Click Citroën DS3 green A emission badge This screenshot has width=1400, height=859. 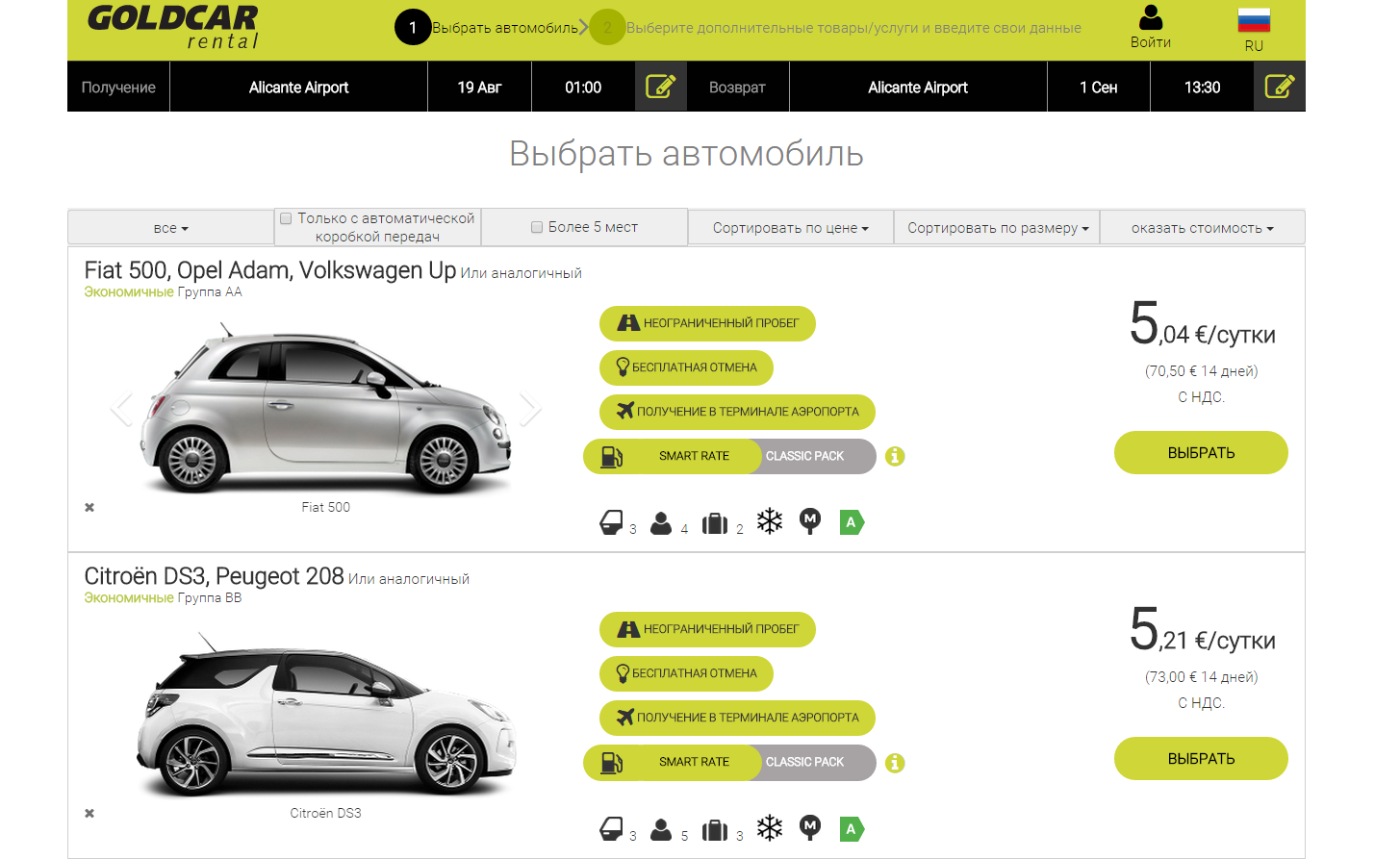point(852,828)
